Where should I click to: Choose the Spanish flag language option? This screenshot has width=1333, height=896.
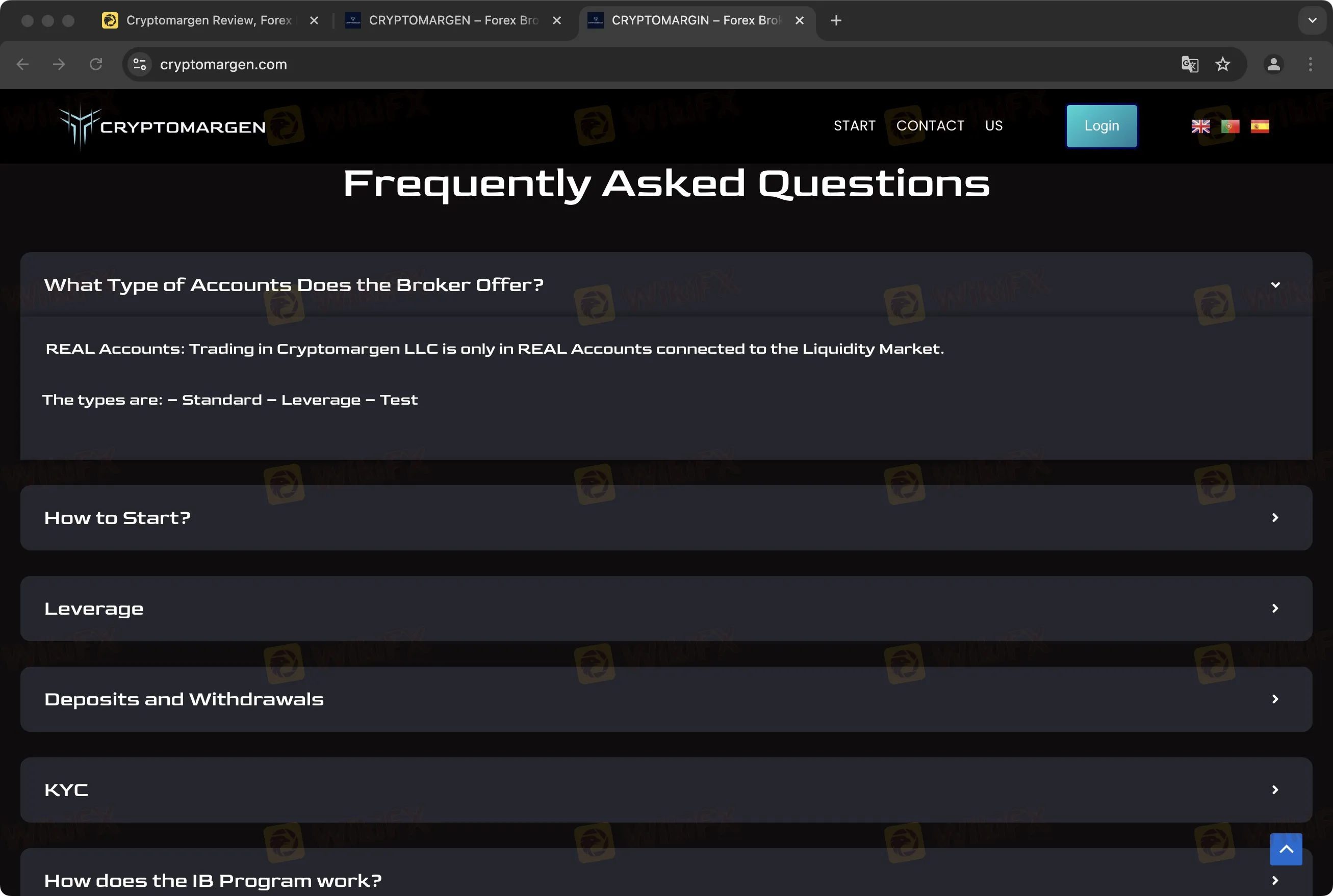pyautogui.click(x=1261, y=126)
